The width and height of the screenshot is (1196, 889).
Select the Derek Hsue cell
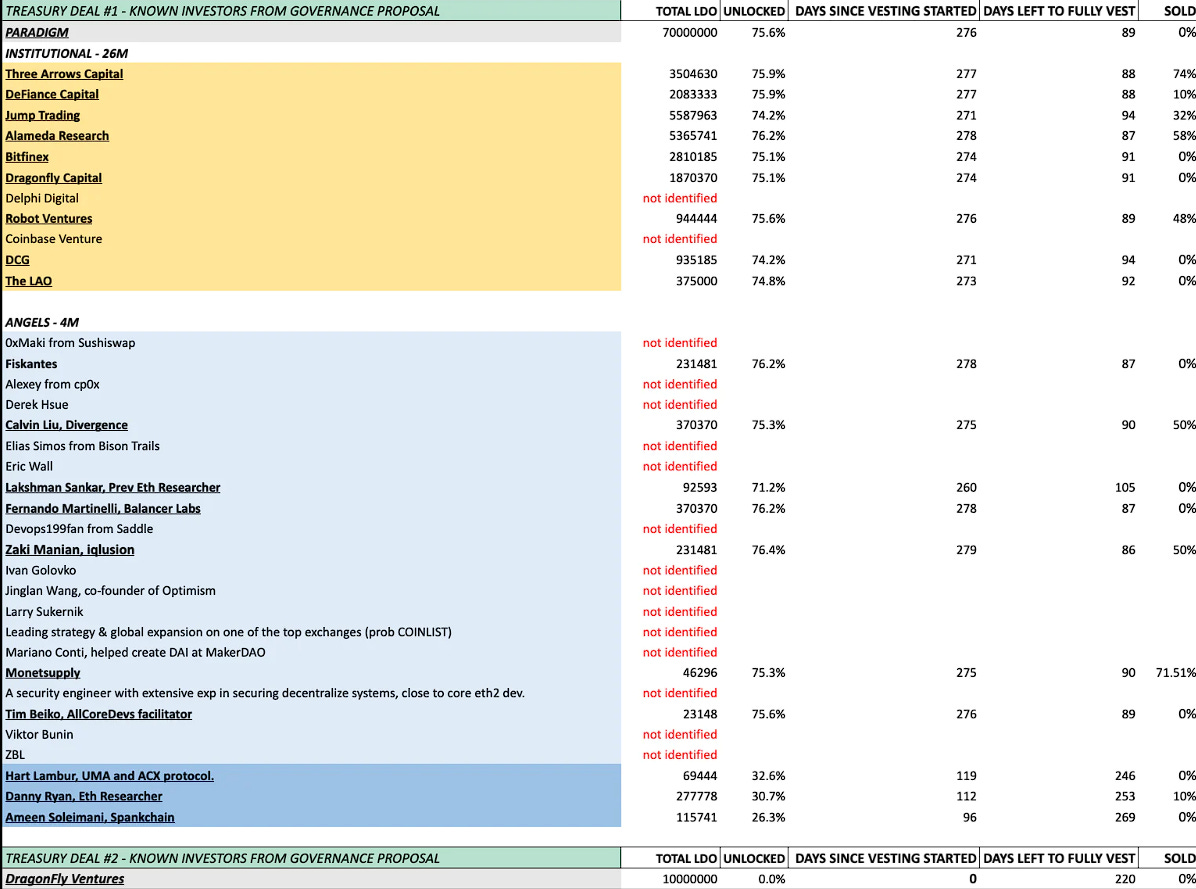point(37,405)
